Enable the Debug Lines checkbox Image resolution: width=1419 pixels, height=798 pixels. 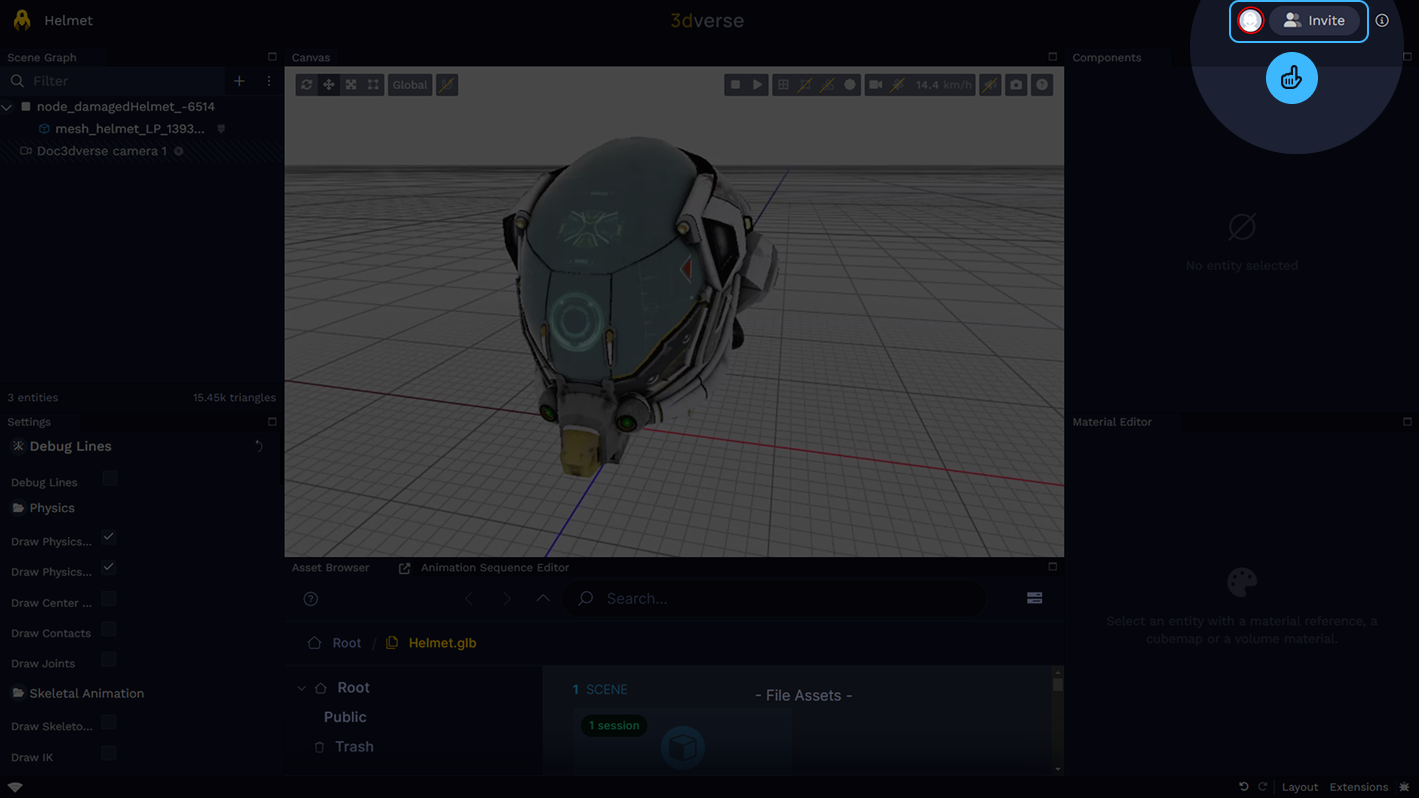(110, 479)
